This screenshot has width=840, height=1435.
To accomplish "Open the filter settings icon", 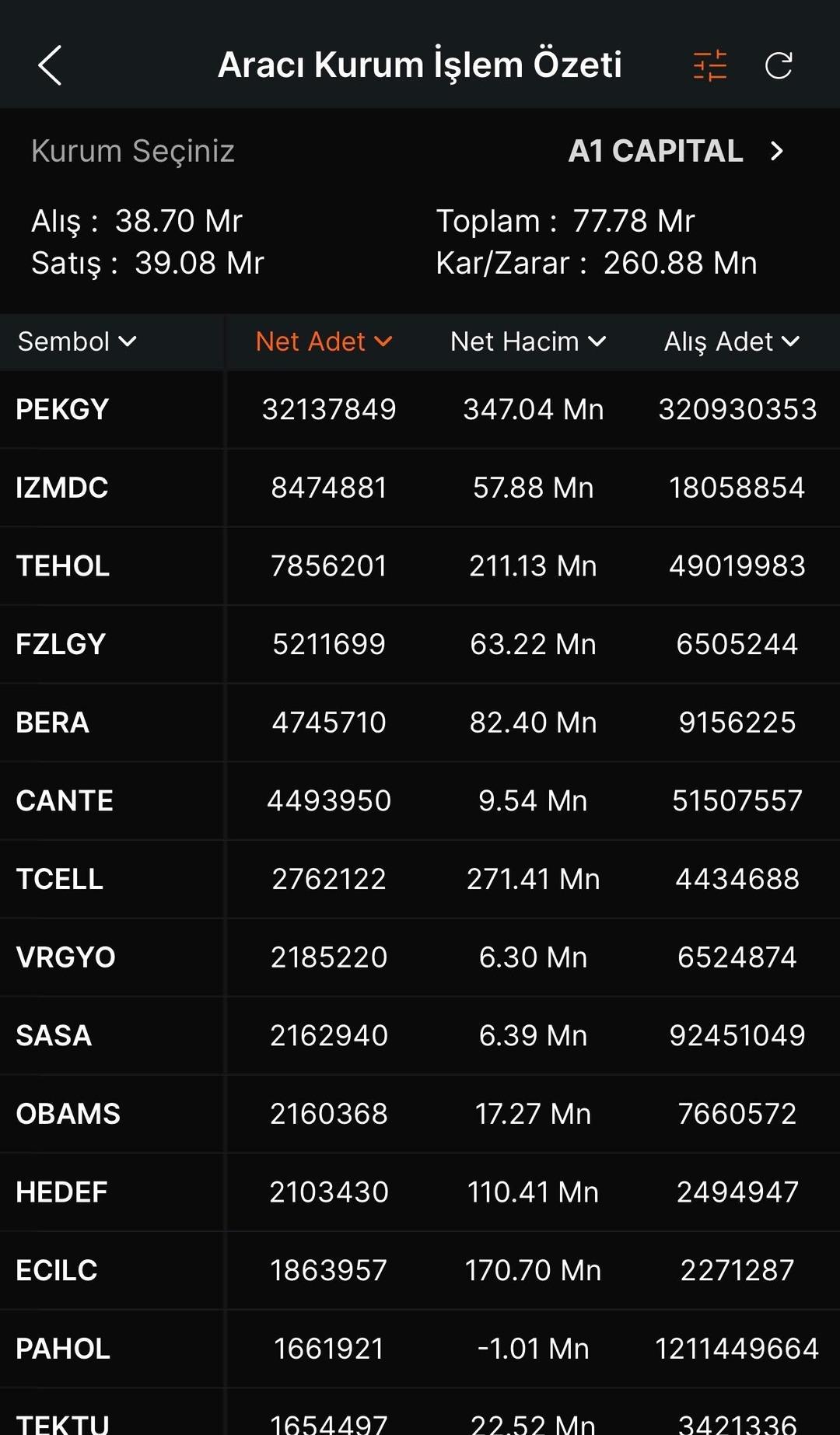I will [709, 65].
